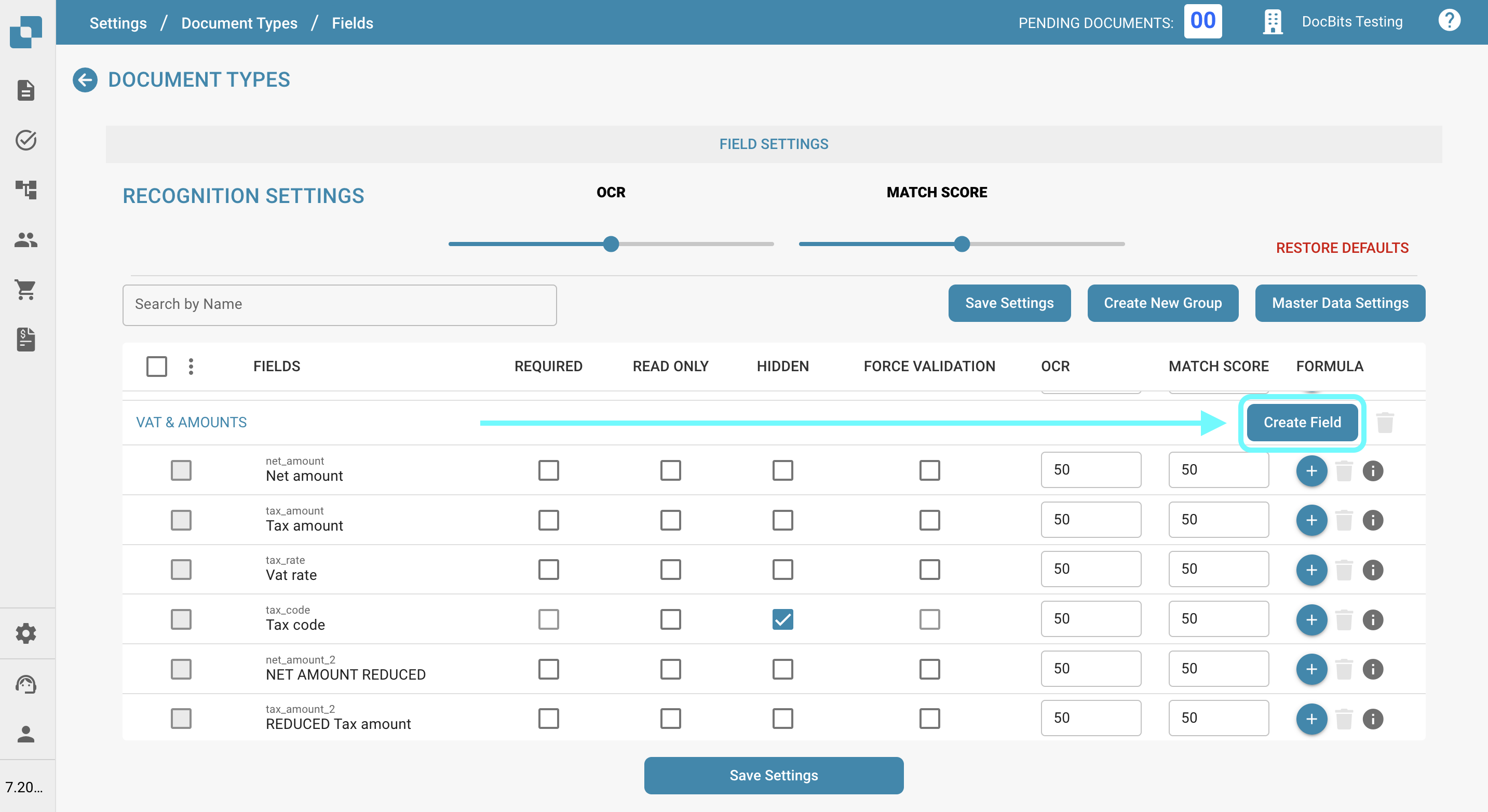Click Restore Defaults link
Screen dimensions: 1488x812
point(1342,248)
